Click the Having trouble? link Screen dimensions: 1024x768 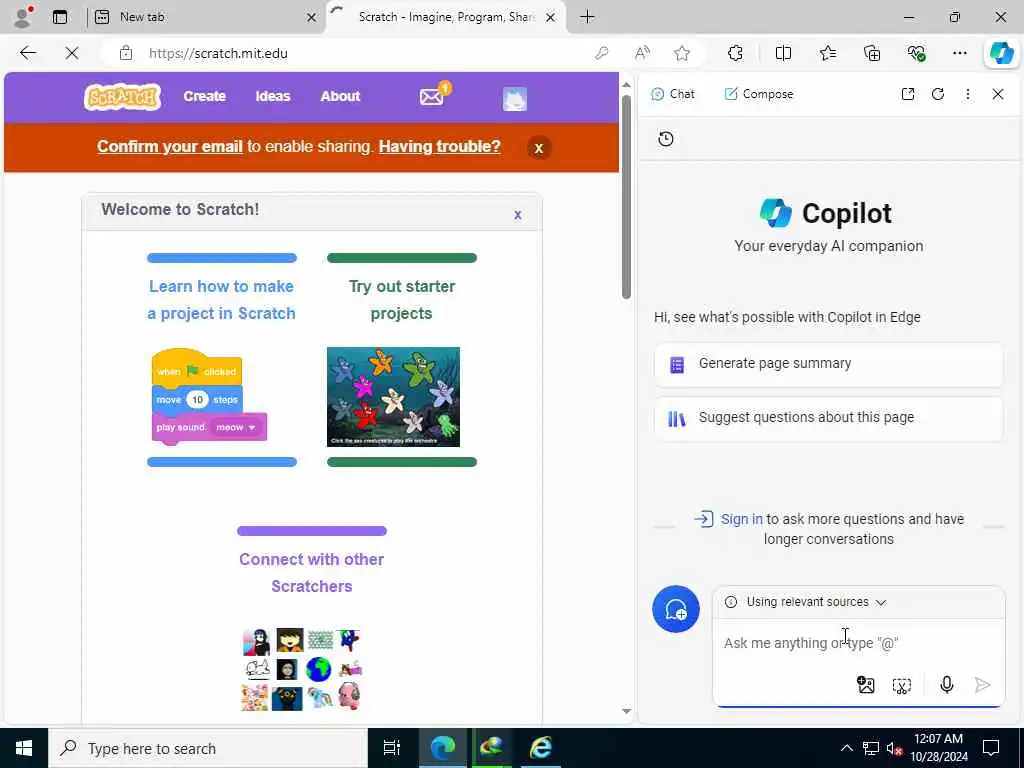(x=440, y=146)
